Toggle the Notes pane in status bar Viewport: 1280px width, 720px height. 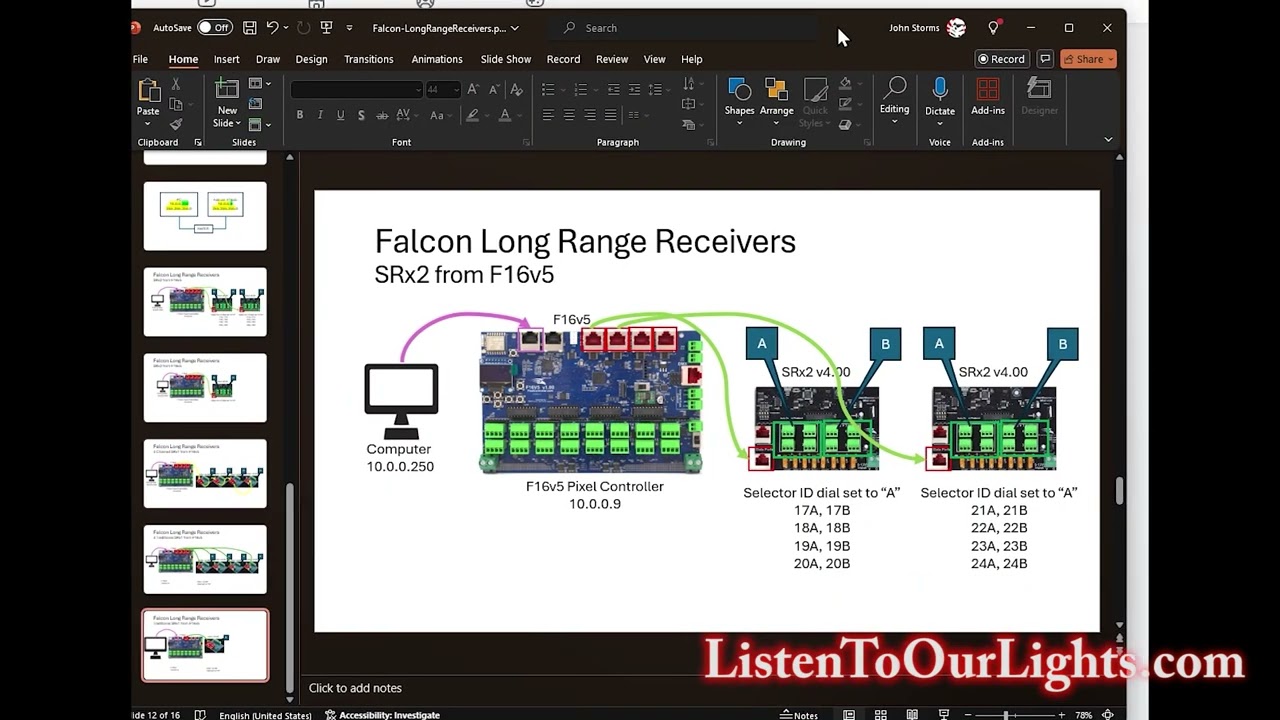800,715
